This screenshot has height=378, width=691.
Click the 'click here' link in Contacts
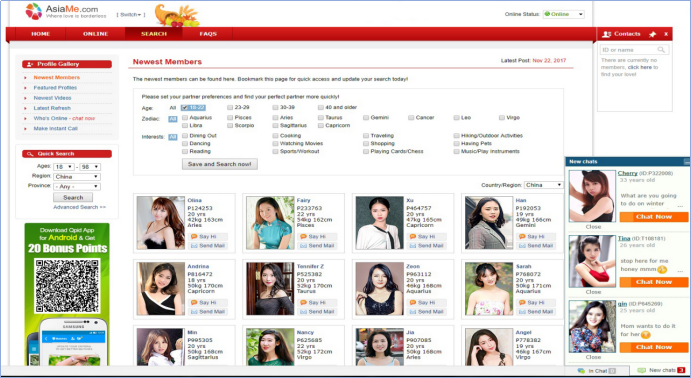point(639,67)
